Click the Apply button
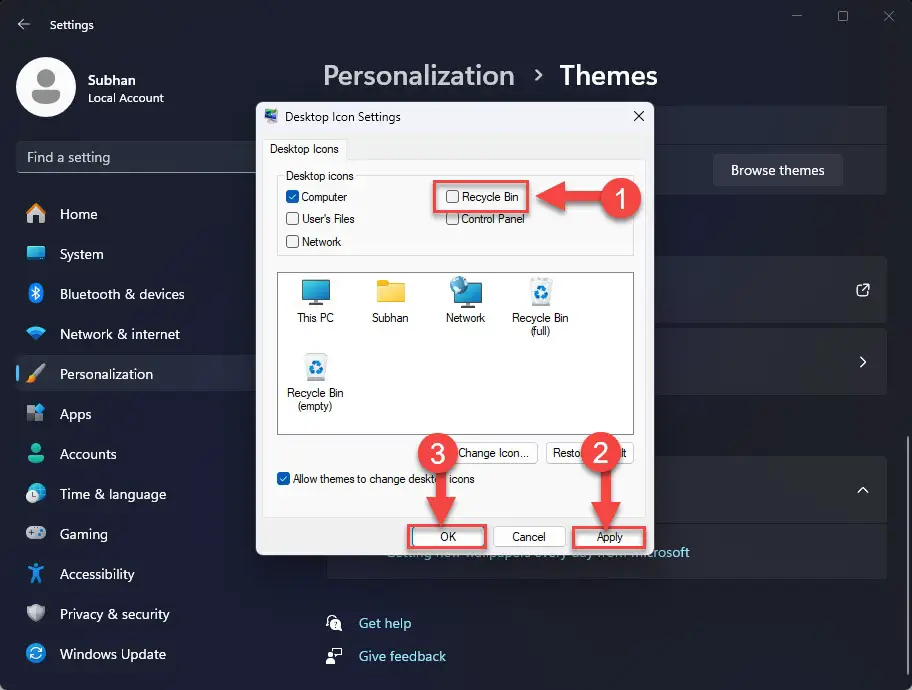Viewport: 912px width, 690px height. click(609, 537)
